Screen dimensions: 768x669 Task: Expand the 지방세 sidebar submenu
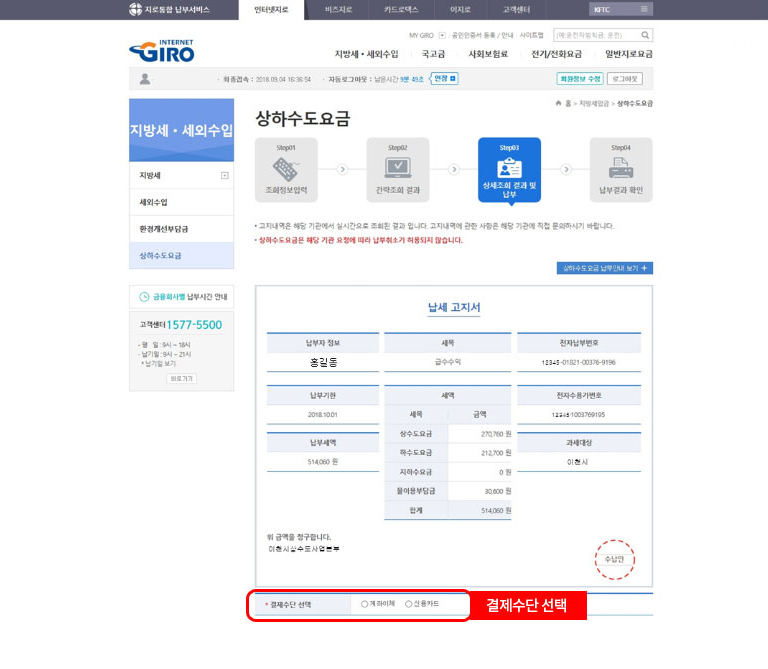point(225,175)
